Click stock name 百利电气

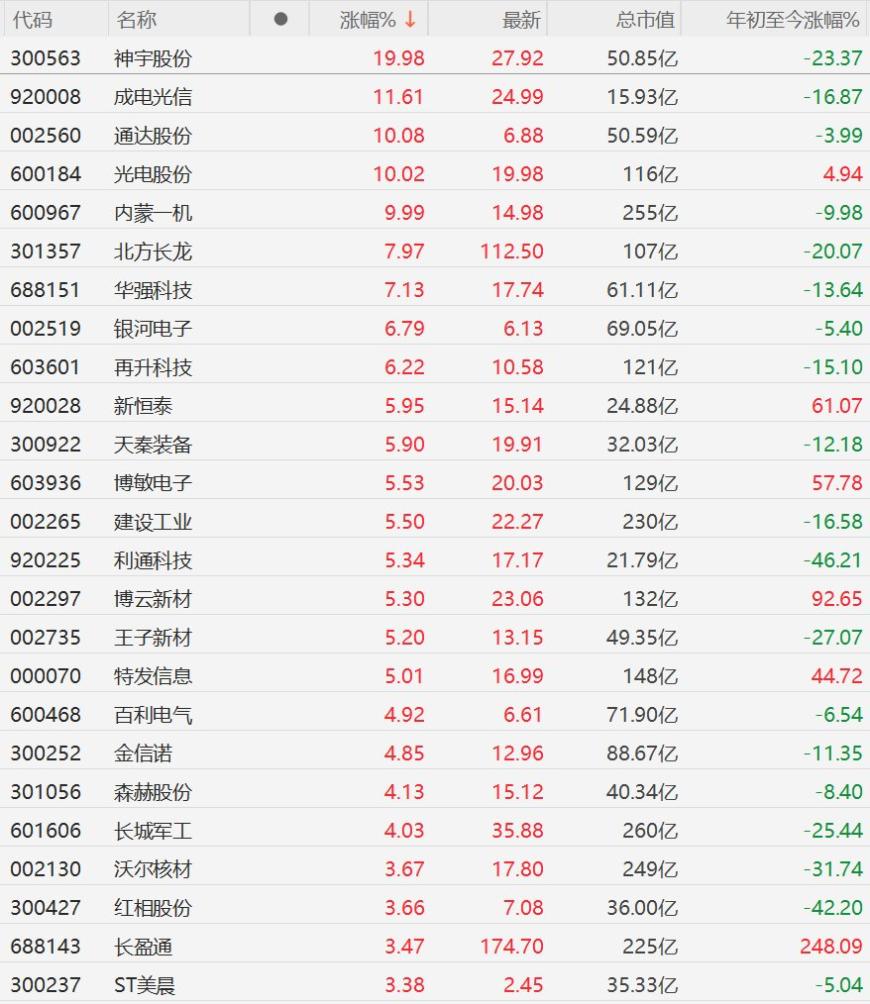pos(153,715)
